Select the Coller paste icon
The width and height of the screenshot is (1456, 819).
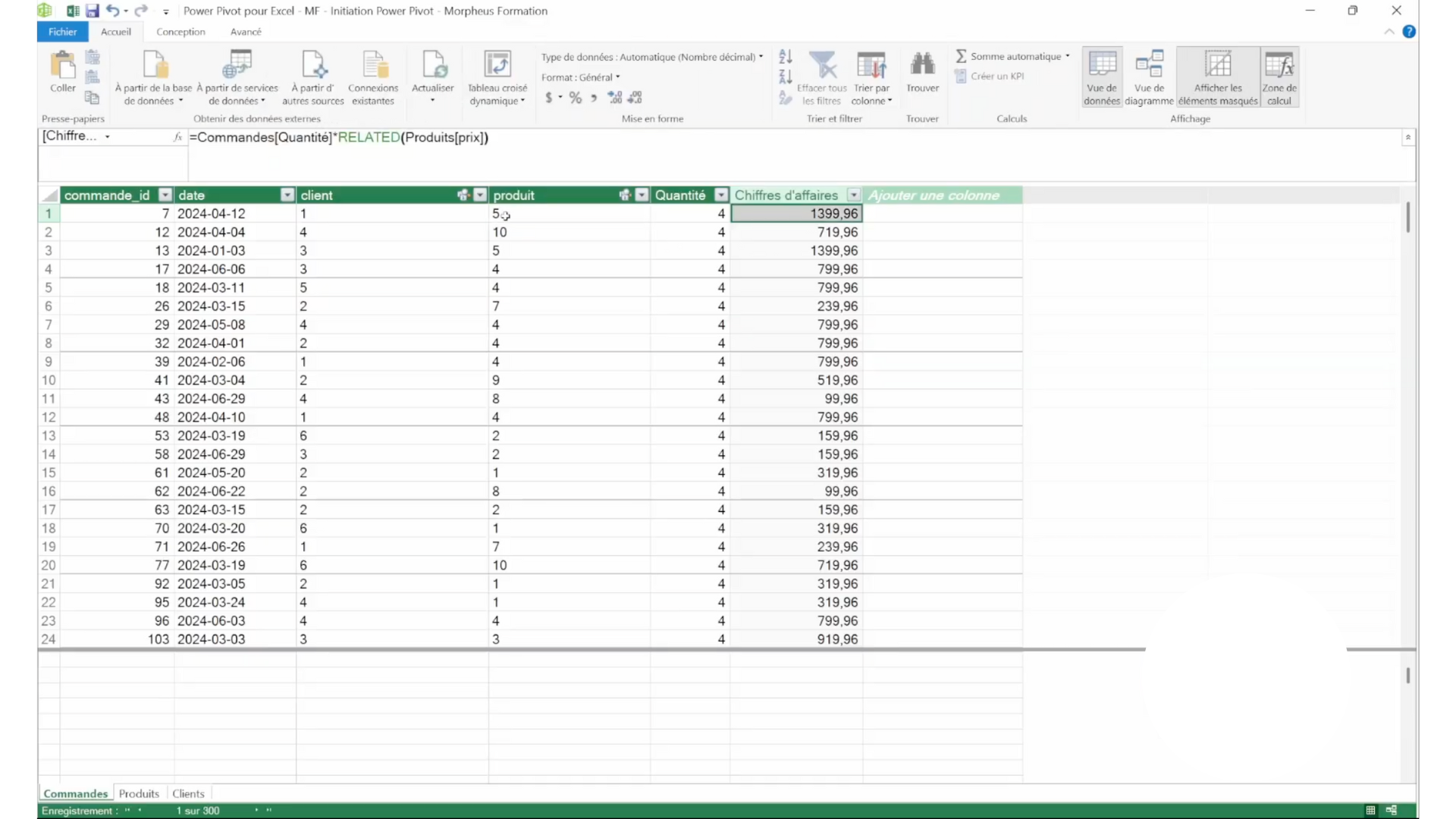click(62, 72)
